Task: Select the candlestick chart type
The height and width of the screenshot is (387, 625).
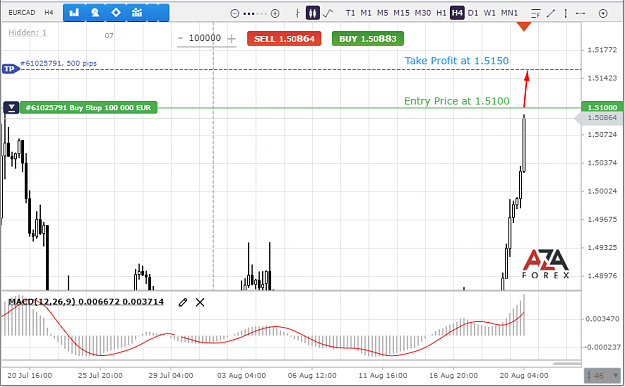Action: coord(312,13)
